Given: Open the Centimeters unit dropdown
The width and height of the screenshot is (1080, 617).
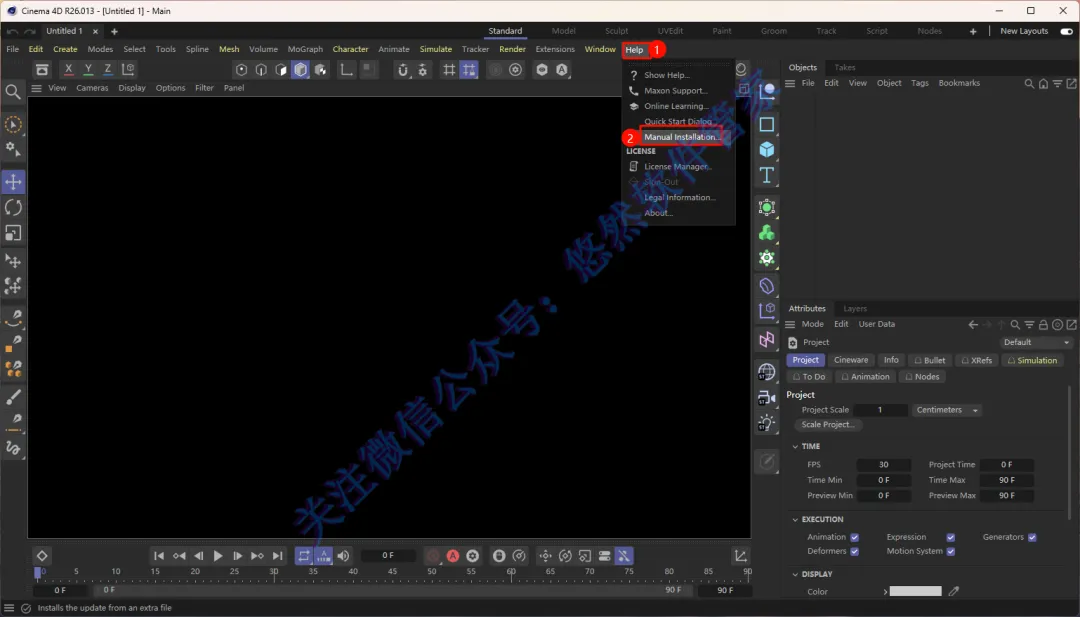Looking at the screenshot, I should click(947, 410).
